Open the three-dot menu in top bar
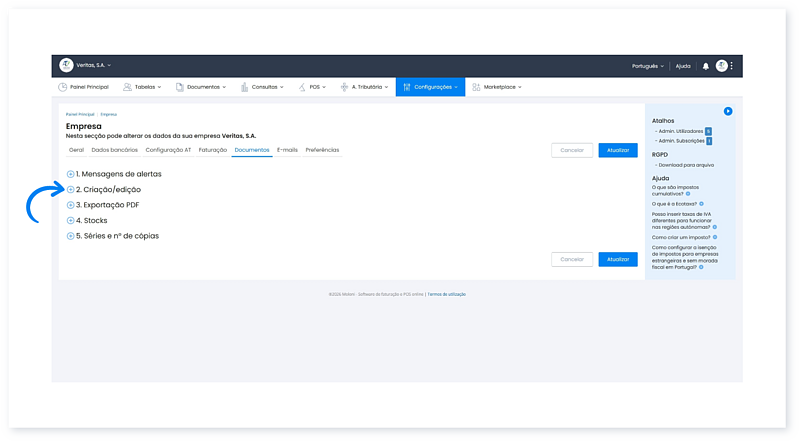This screenshot has width=800, height=442. (x=732, y=66)
